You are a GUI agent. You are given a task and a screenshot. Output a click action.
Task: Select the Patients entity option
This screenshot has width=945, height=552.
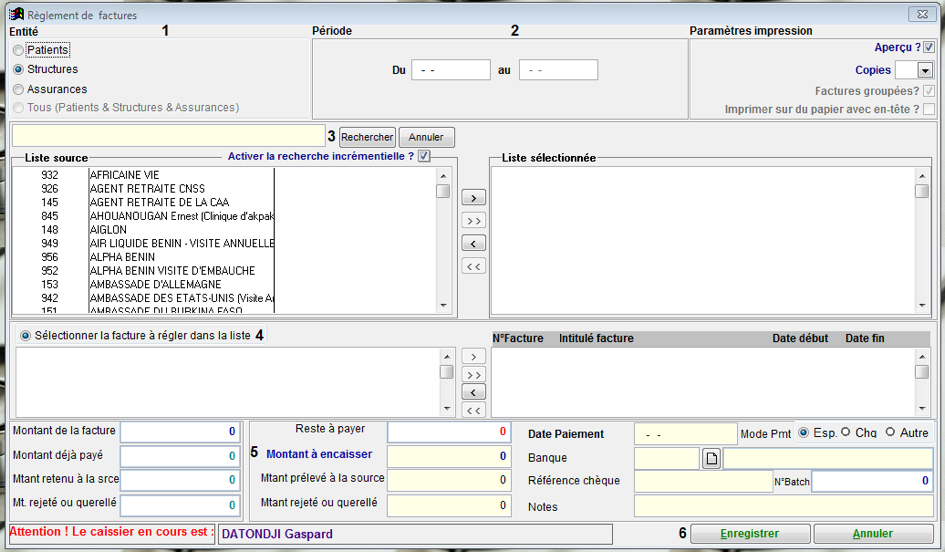(19, 50)
